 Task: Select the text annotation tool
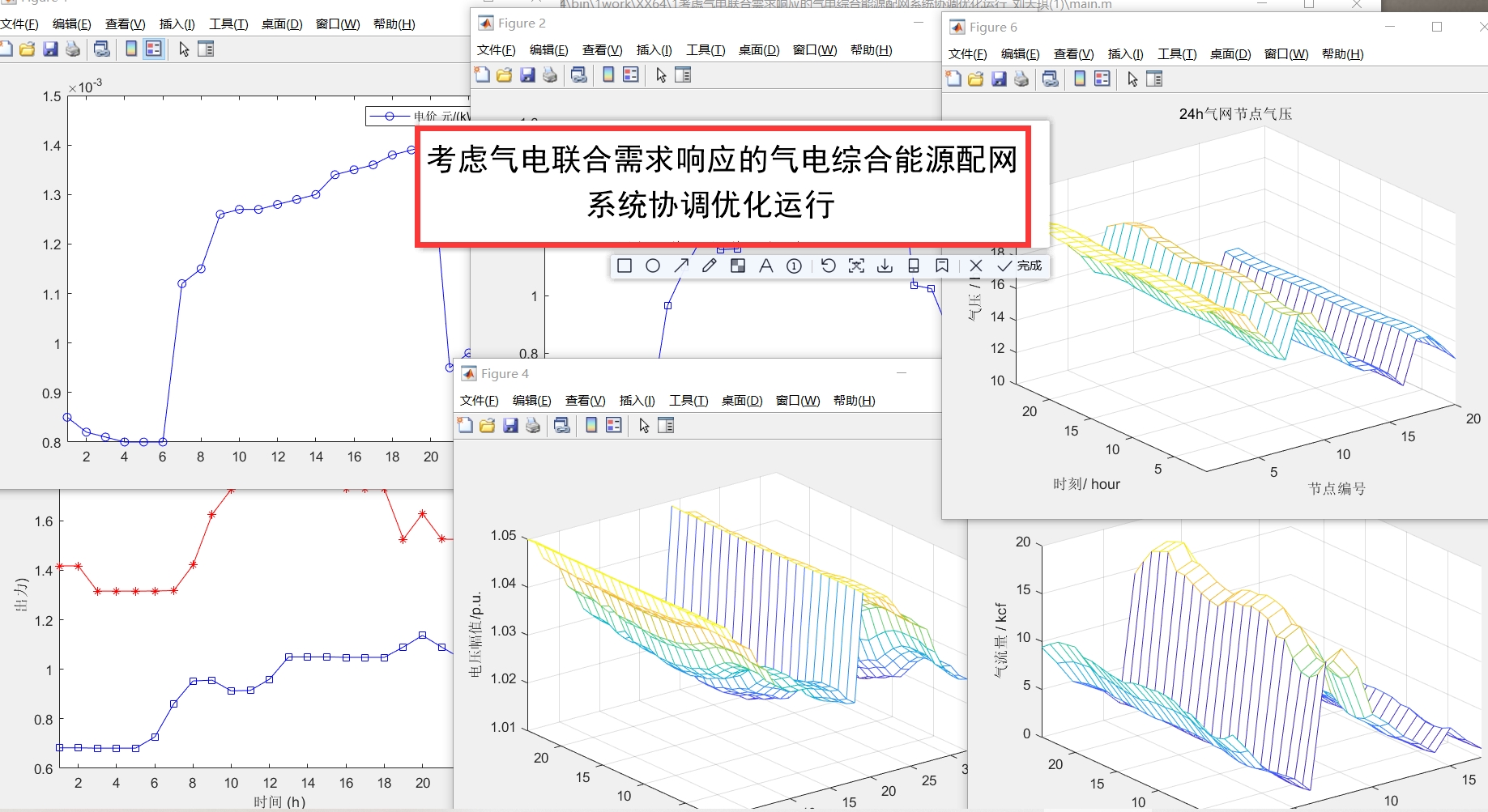[x=765, y=266]
